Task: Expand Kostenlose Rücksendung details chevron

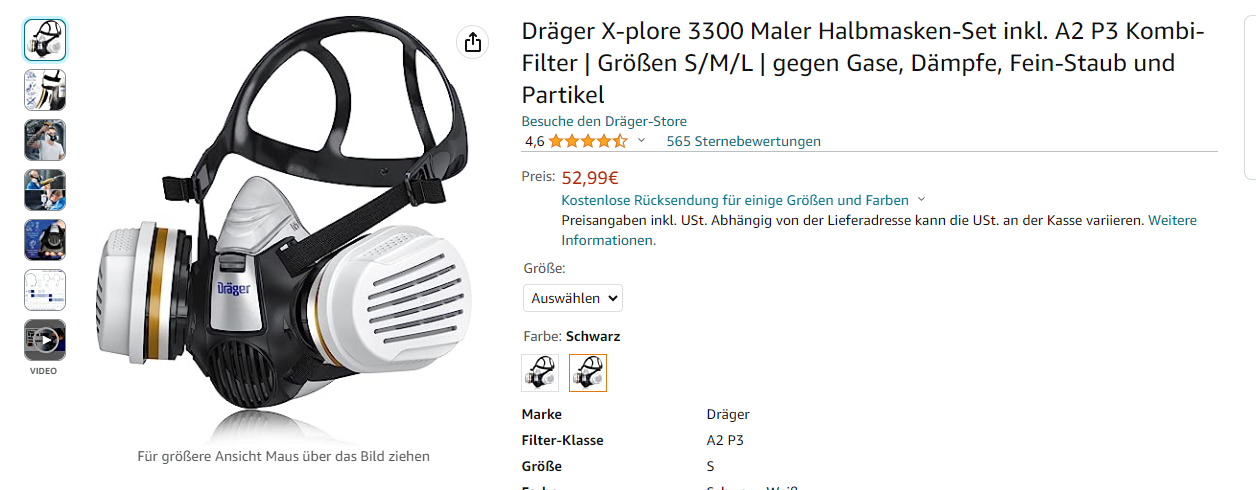Action: coord(921,200)
